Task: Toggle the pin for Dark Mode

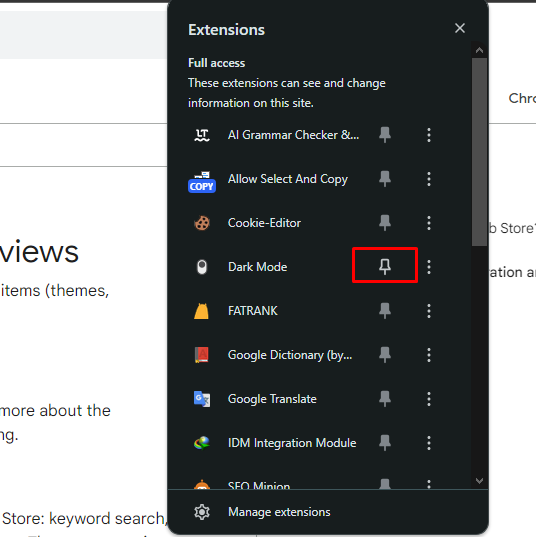Action: coord(385,266)
